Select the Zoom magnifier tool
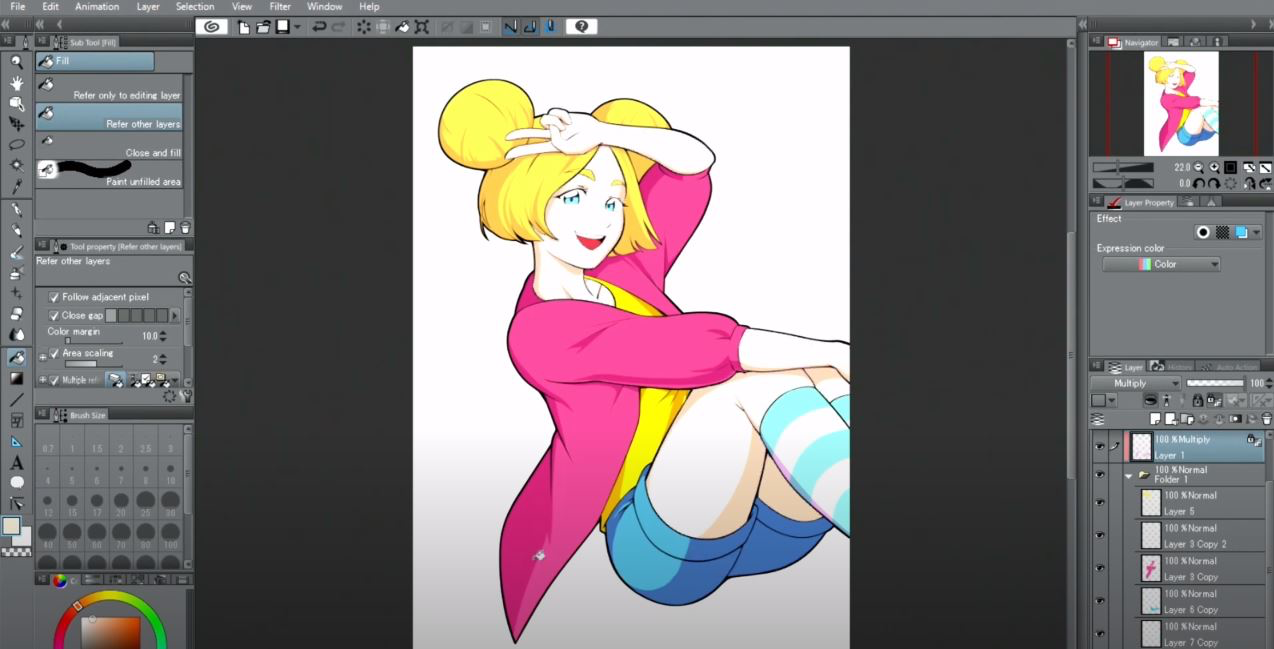Viewport: 1274px width, 649px height. (16, 61)
